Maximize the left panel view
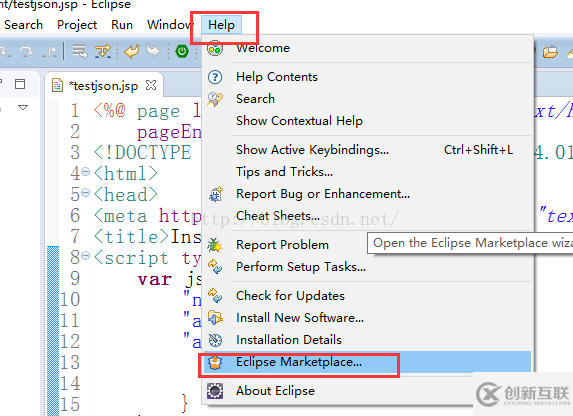 pyautogui.click(x=20, y=84)
